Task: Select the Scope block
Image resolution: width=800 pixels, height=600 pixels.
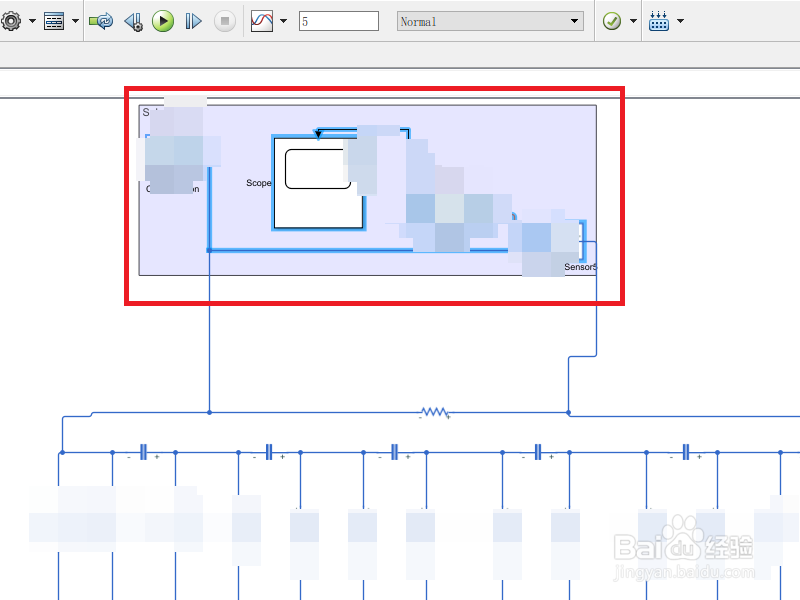Action: 319,183
